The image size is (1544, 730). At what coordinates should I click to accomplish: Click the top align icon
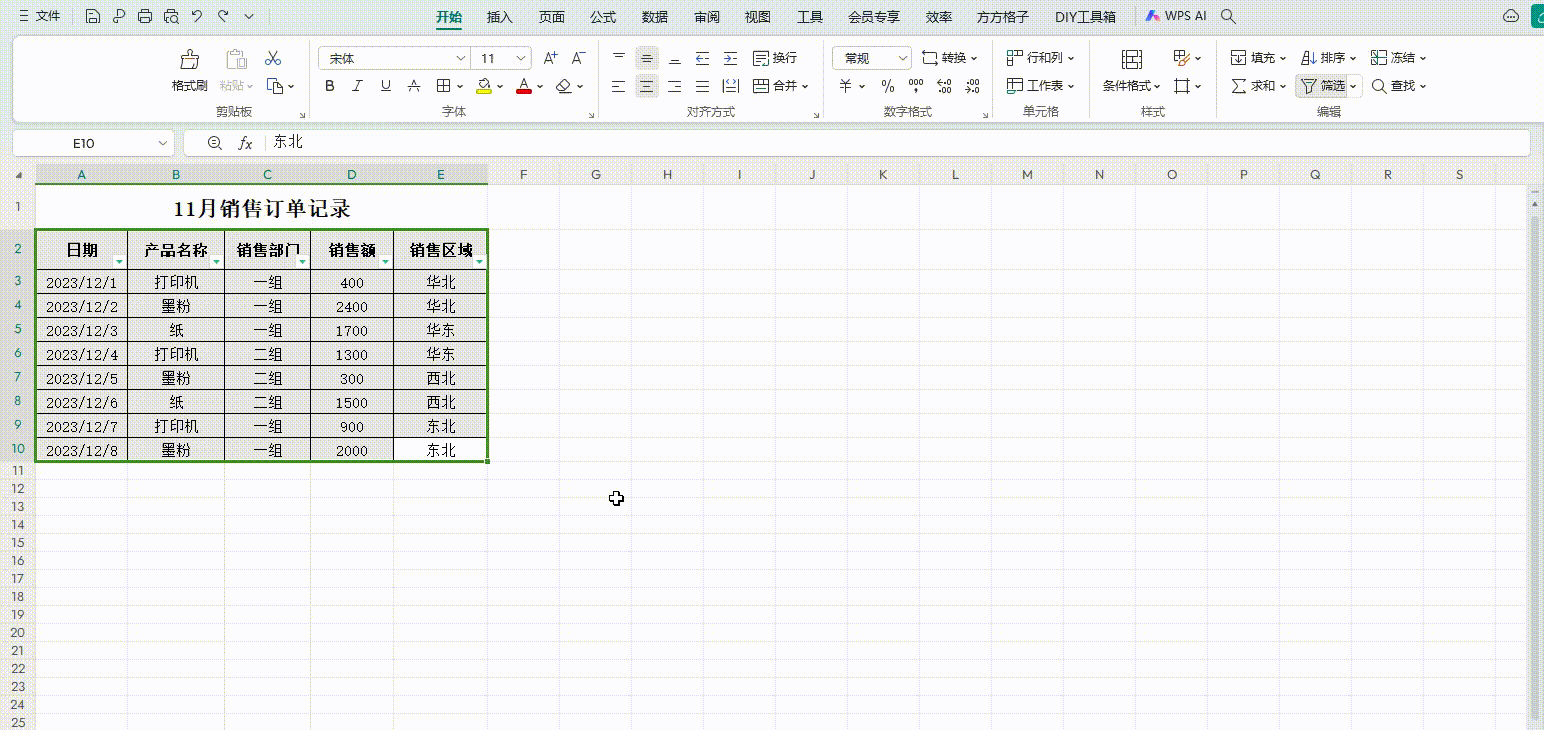pyautogui.click(x=619, y=58)
